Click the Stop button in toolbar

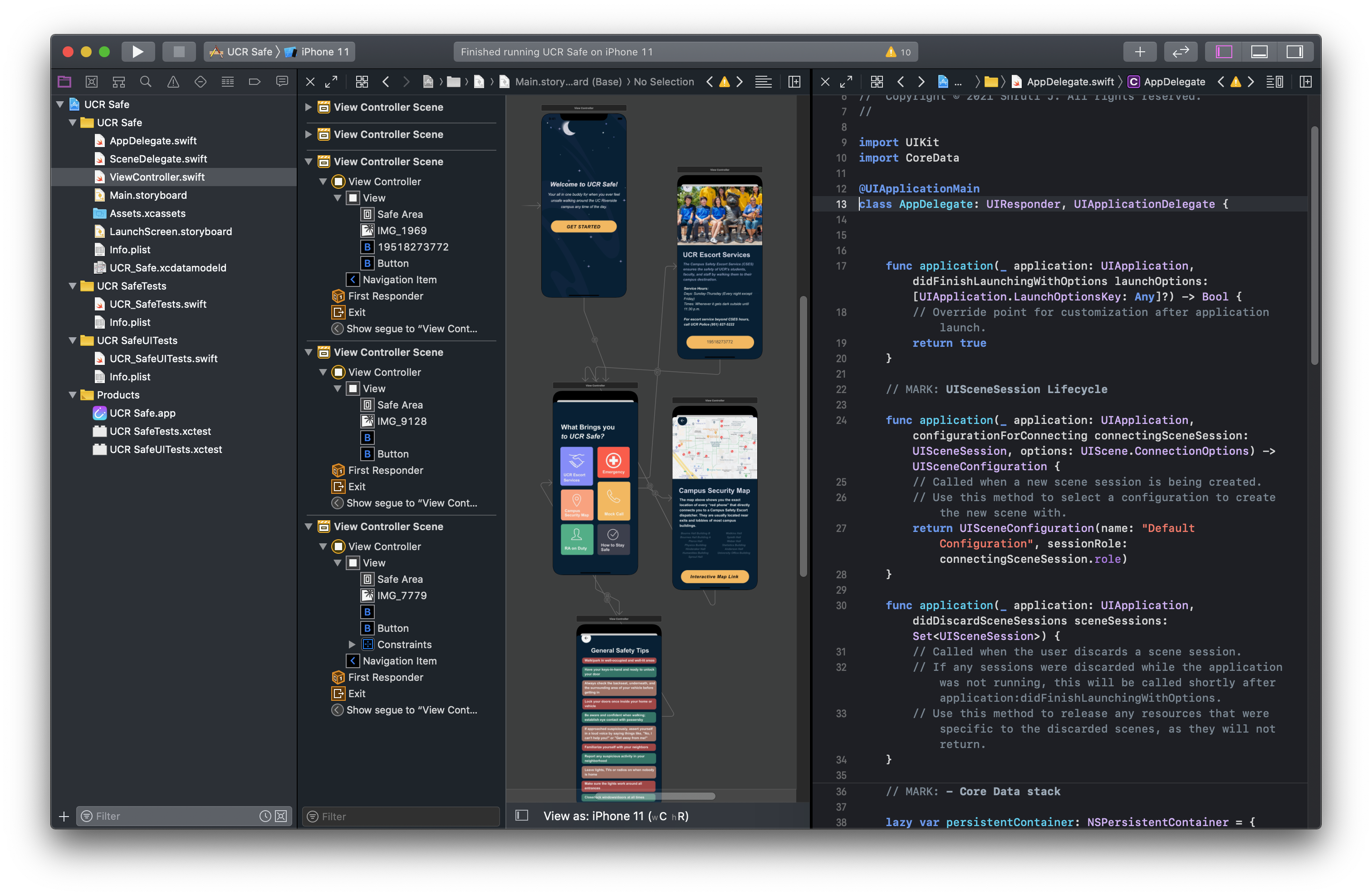point(179,52)
